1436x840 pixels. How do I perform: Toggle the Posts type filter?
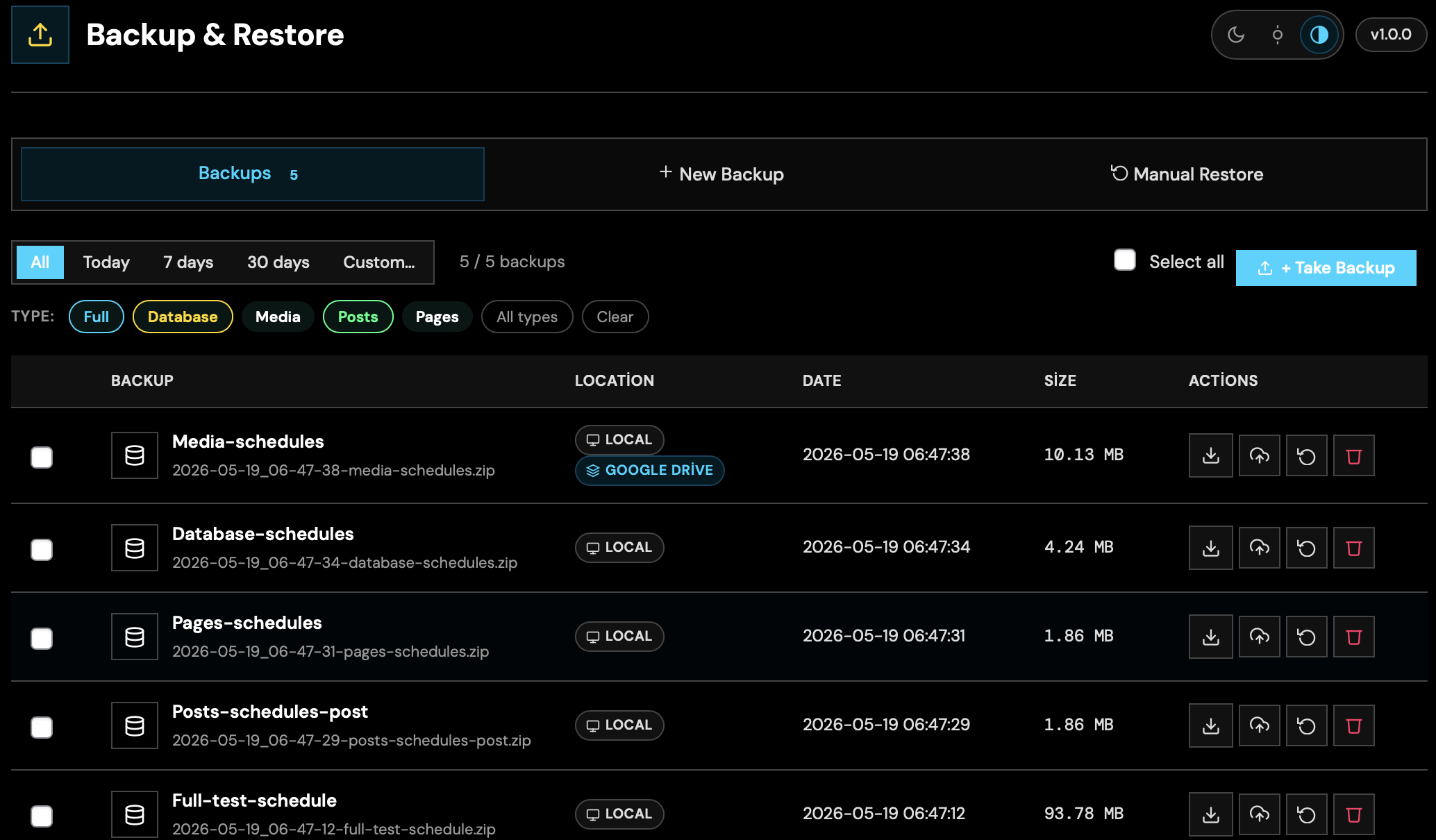point(358,317)
